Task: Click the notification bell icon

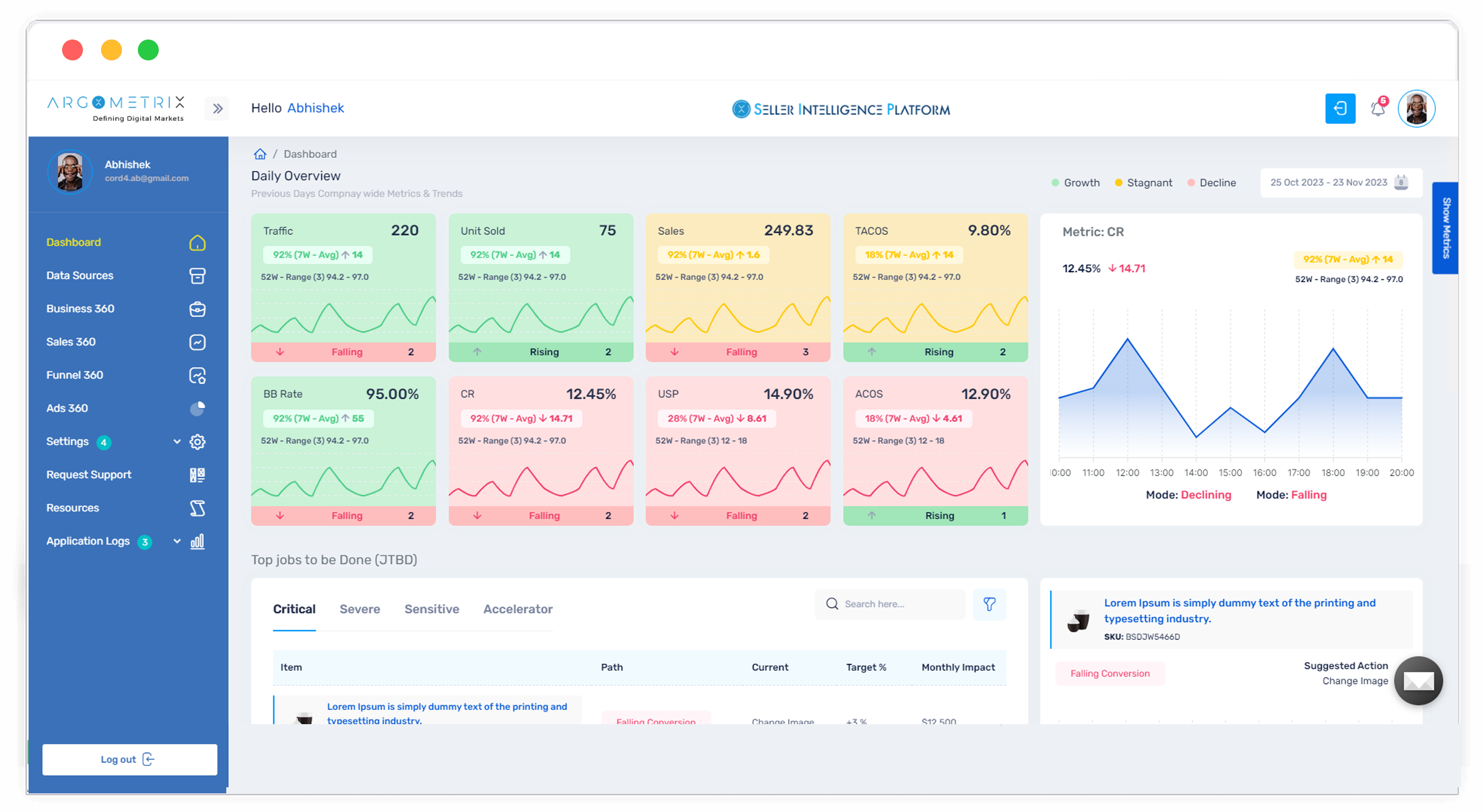Action: click(1378, 109)
